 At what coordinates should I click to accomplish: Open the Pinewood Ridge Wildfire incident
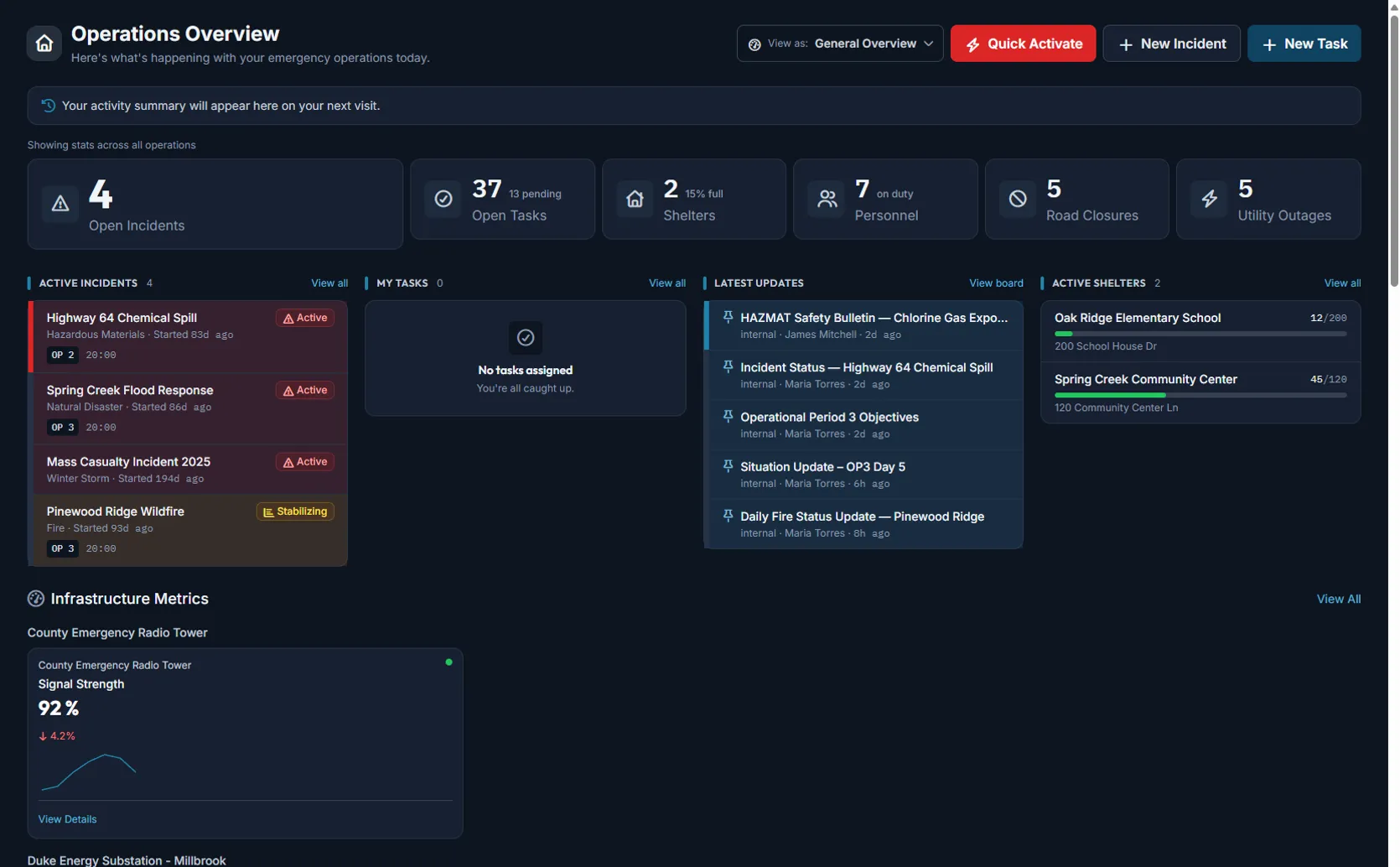(188, 530)
